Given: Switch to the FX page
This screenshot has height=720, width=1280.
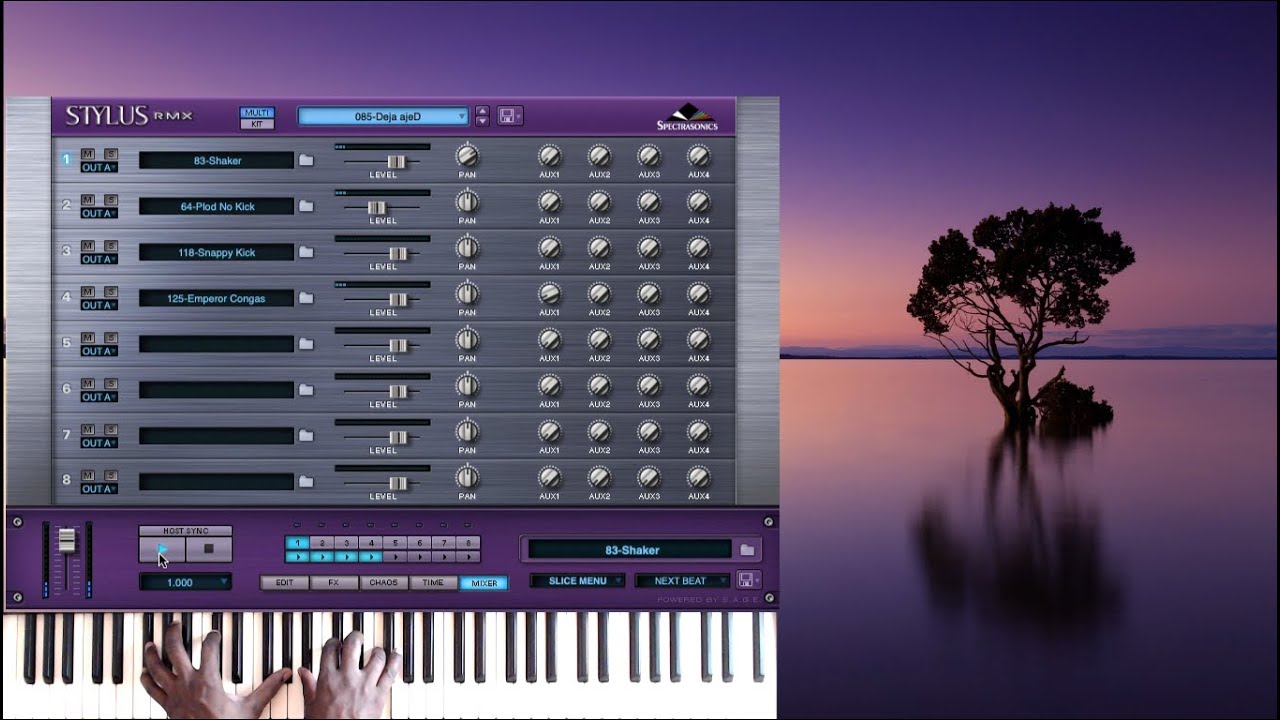Looking at the screenshot, I should tap(335, 582).
